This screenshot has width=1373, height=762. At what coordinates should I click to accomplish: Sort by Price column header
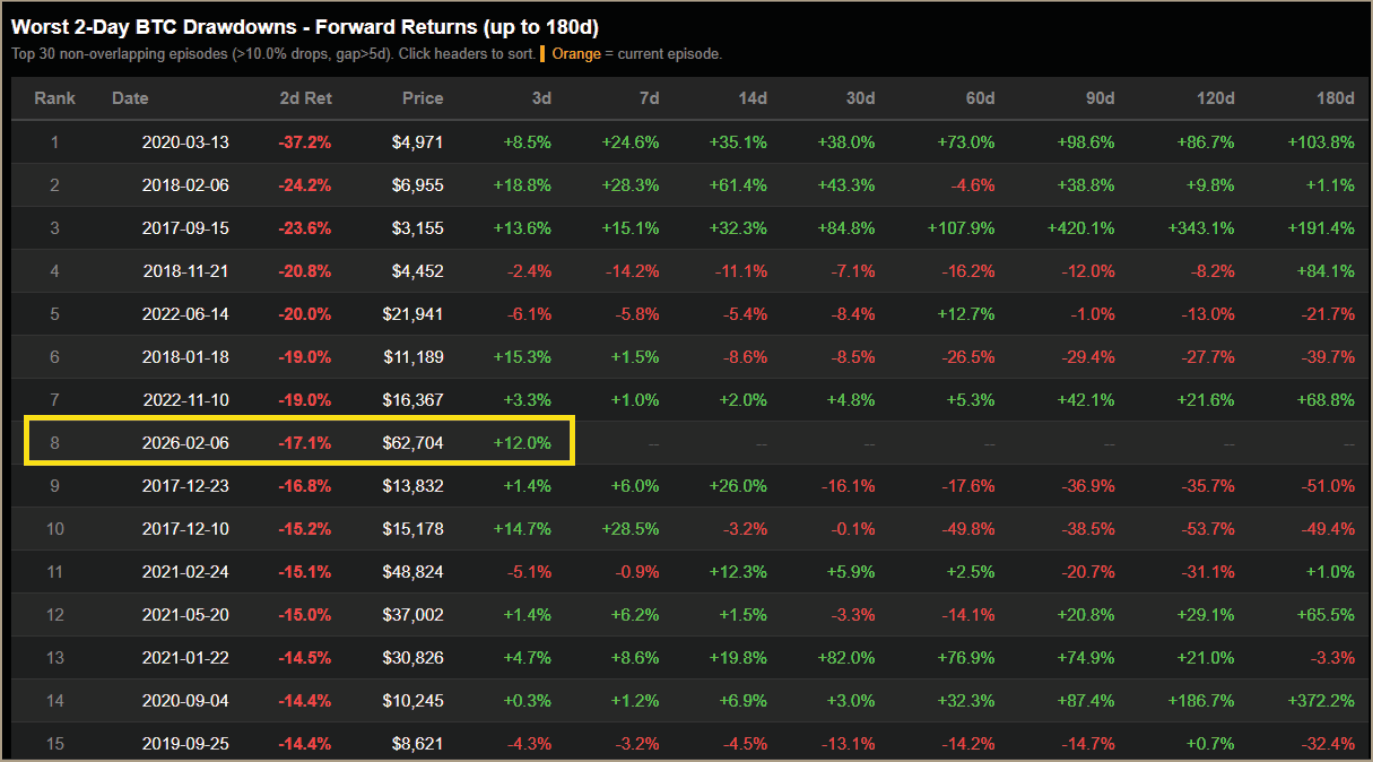(x=422, y=98)
